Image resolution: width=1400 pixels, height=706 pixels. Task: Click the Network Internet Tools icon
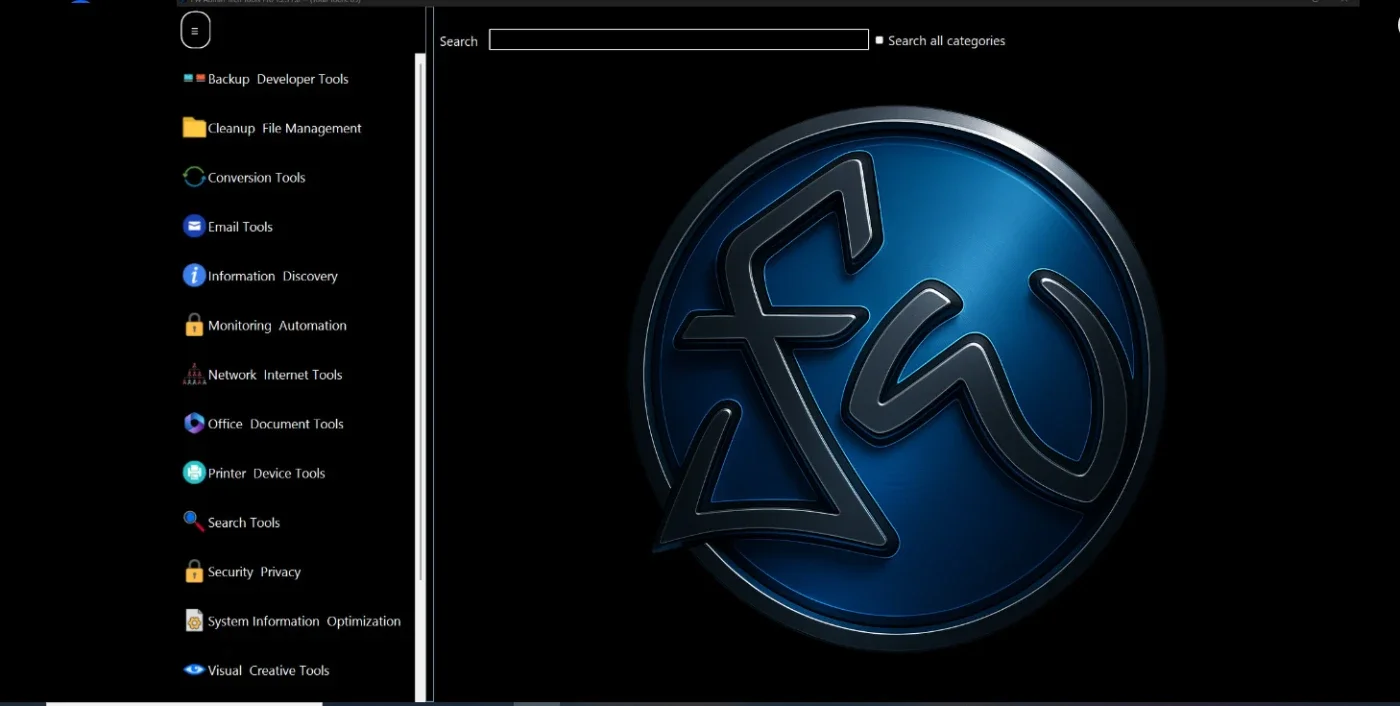(x=194, y=374)
